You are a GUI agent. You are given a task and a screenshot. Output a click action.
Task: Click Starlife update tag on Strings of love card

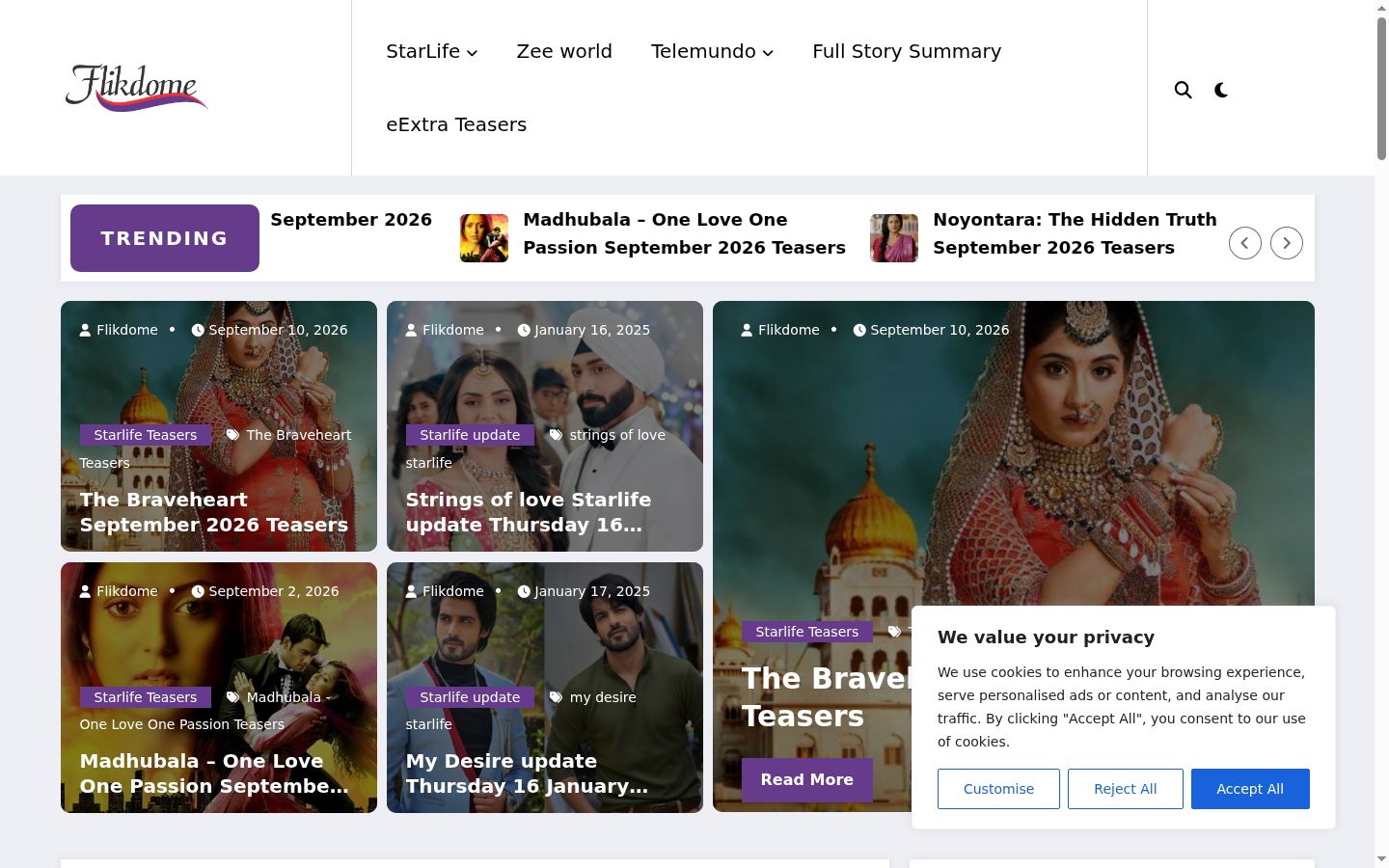tap(470, 435)
